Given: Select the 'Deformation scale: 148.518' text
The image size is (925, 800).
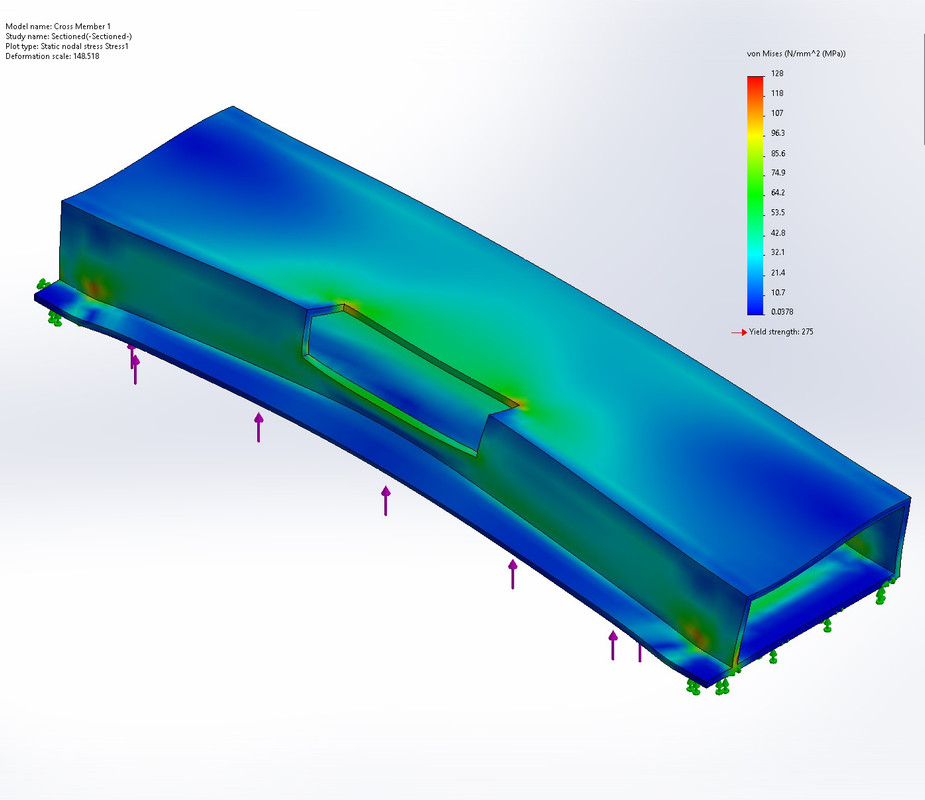Looking at the screenshot, I should [x=52, y=57].
